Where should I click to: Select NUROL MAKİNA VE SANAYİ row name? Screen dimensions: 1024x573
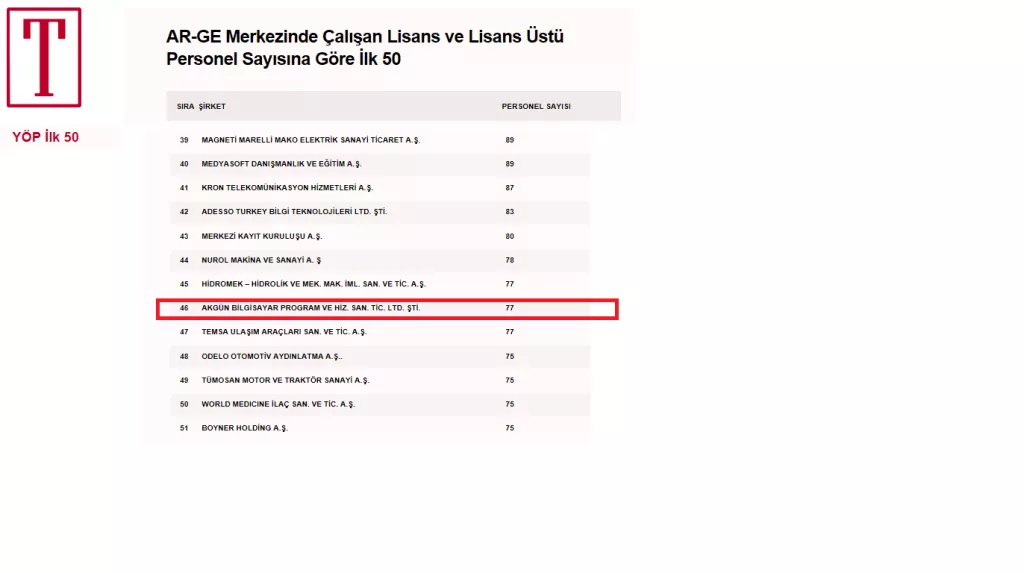[x=261, y=260]
